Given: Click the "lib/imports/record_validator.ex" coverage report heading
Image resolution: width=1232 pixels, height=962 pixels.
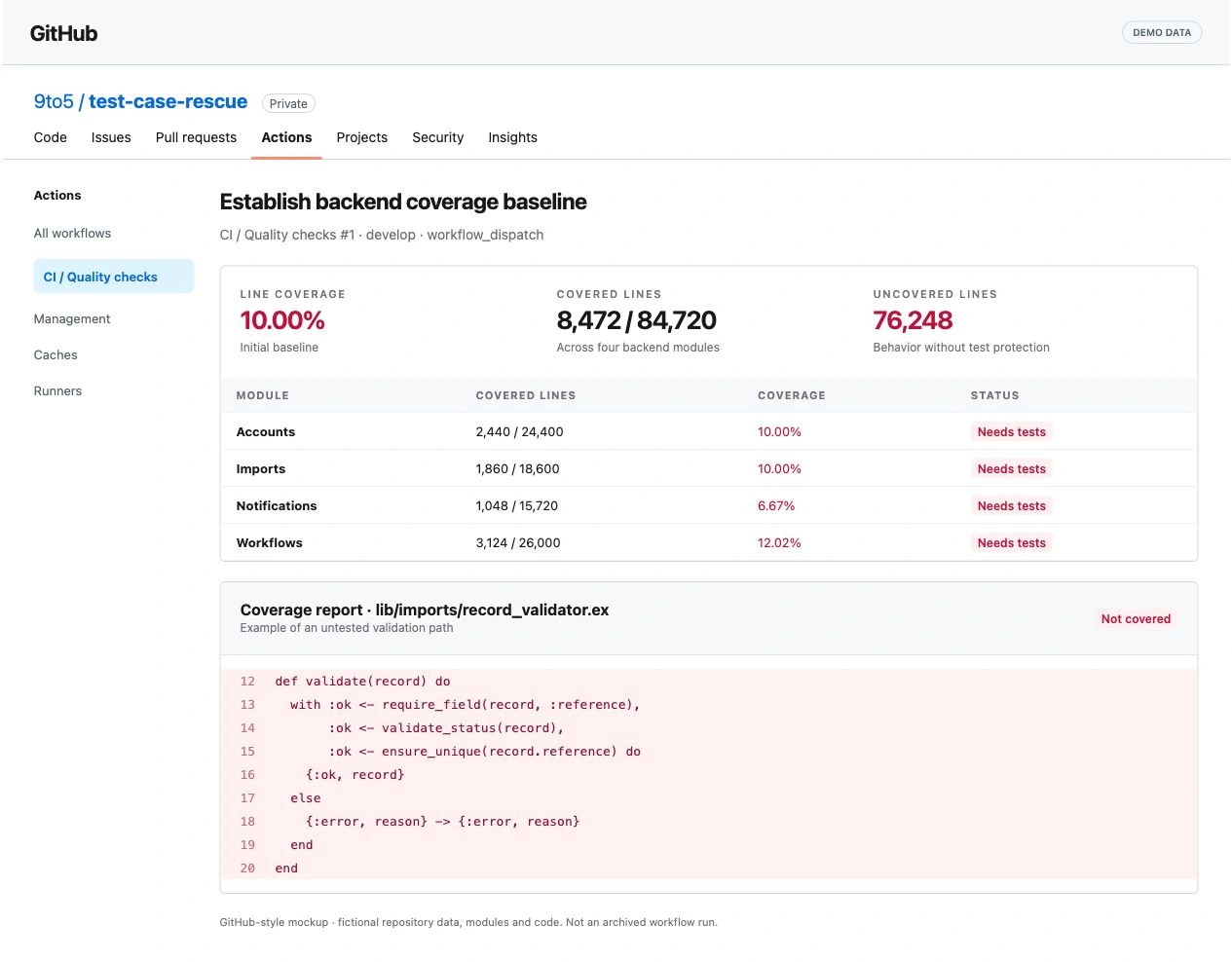Looking at the screenshot, I should [492, 610].
